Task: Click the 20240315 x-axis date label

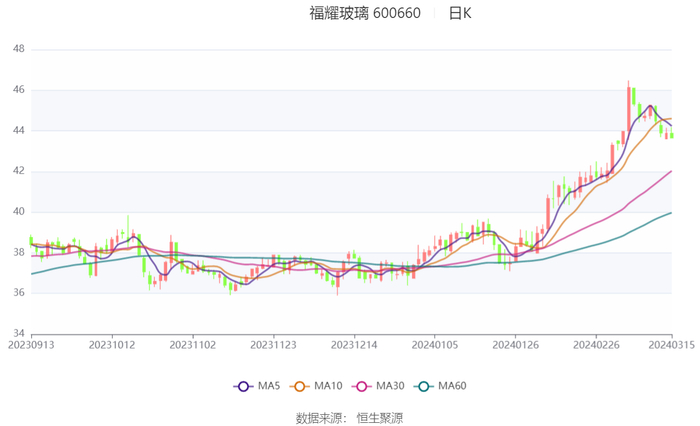Action: pyautogui.click(x=671, y=345)
